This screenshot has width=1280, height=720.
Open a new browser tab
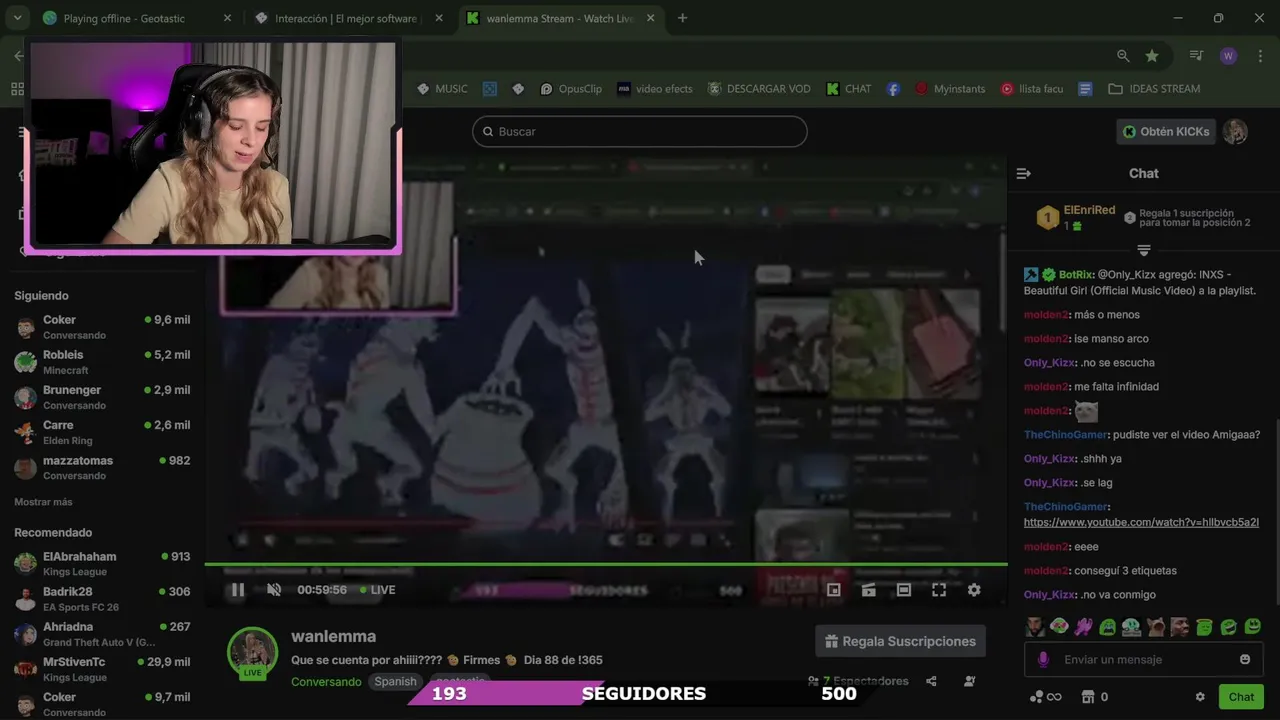682,18
